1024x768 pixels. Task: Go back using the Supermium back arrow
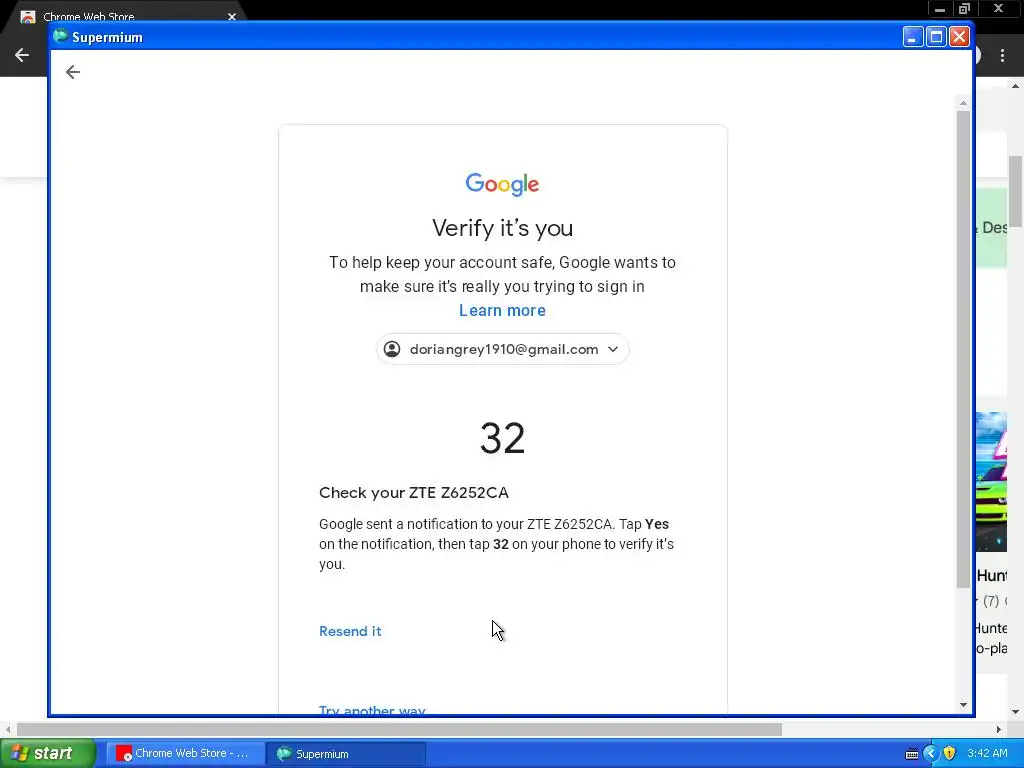(x=72, y=72)
